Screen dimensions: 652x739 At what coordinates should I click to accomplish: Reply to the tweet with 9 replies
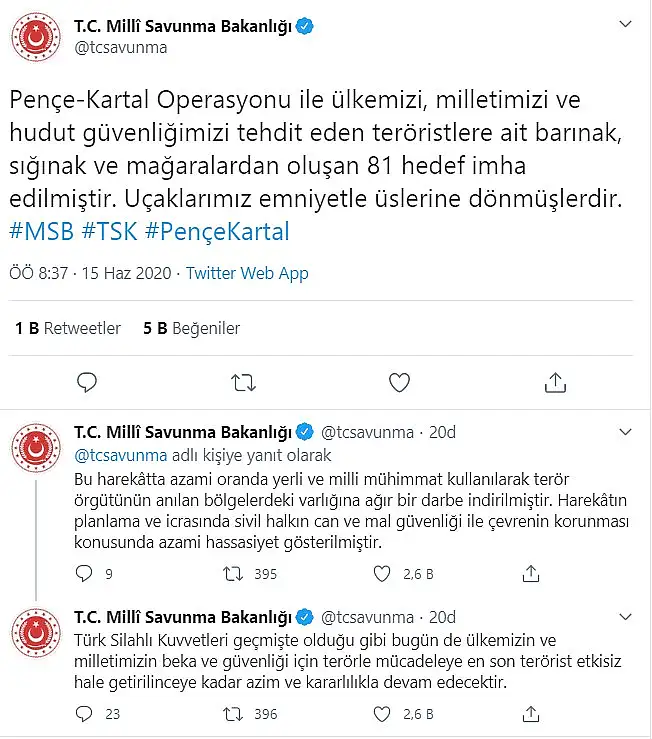click(84, 574)
